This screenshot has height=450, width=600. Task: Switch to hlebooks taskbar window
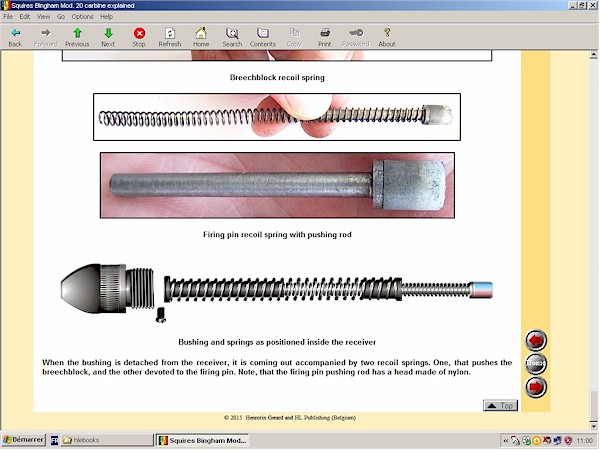pyautogui.click(x=107, y=440)
